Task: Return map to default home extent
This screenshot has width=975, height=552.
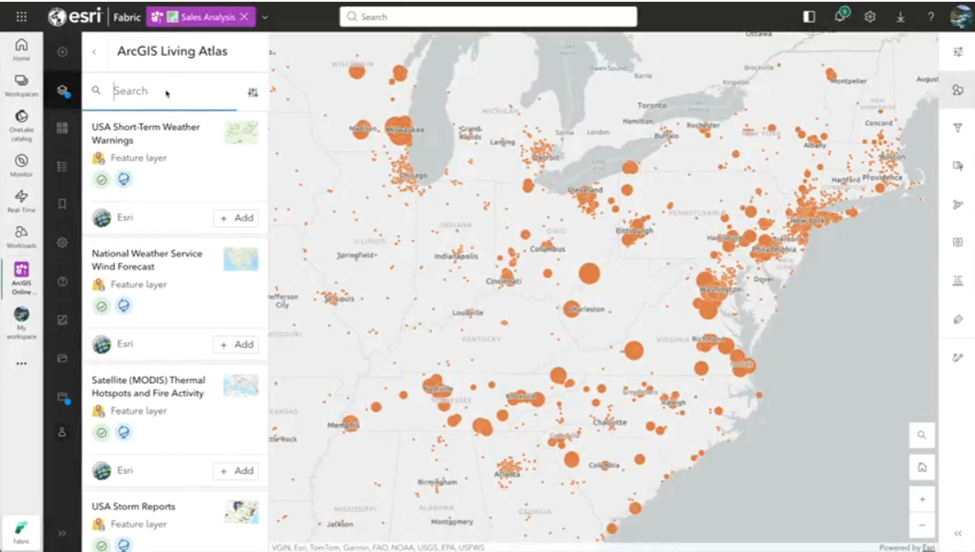Action: pos(922,467)
